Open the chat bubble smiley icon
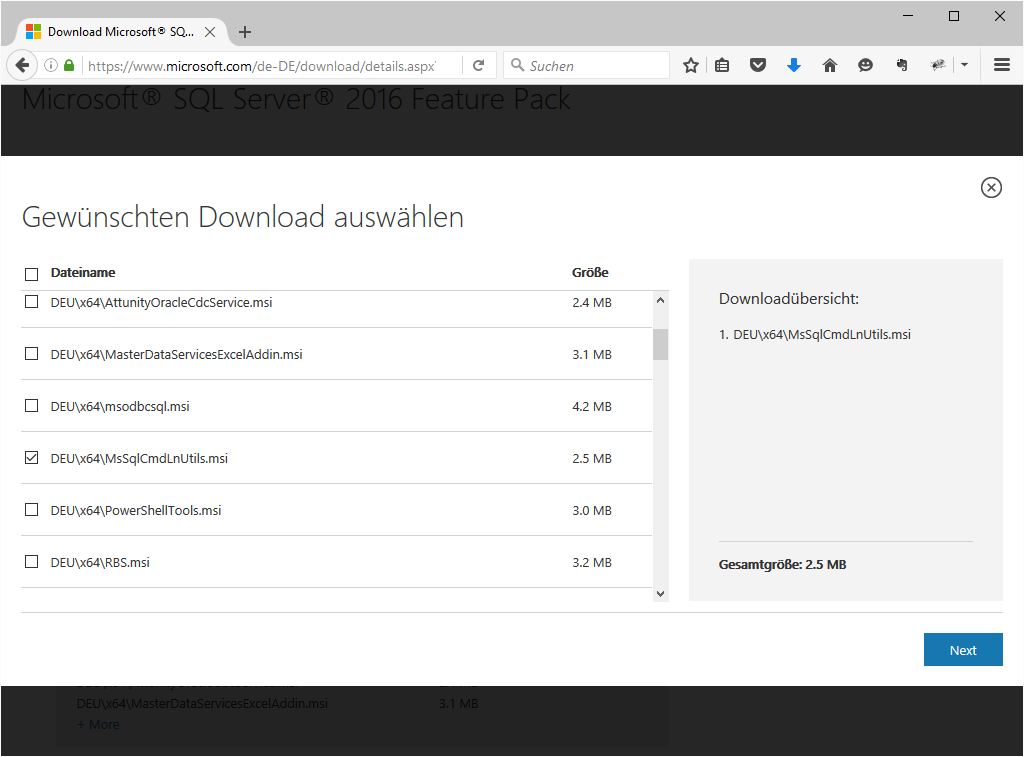This screenshot has width=1024, height=757. point(865,65)
